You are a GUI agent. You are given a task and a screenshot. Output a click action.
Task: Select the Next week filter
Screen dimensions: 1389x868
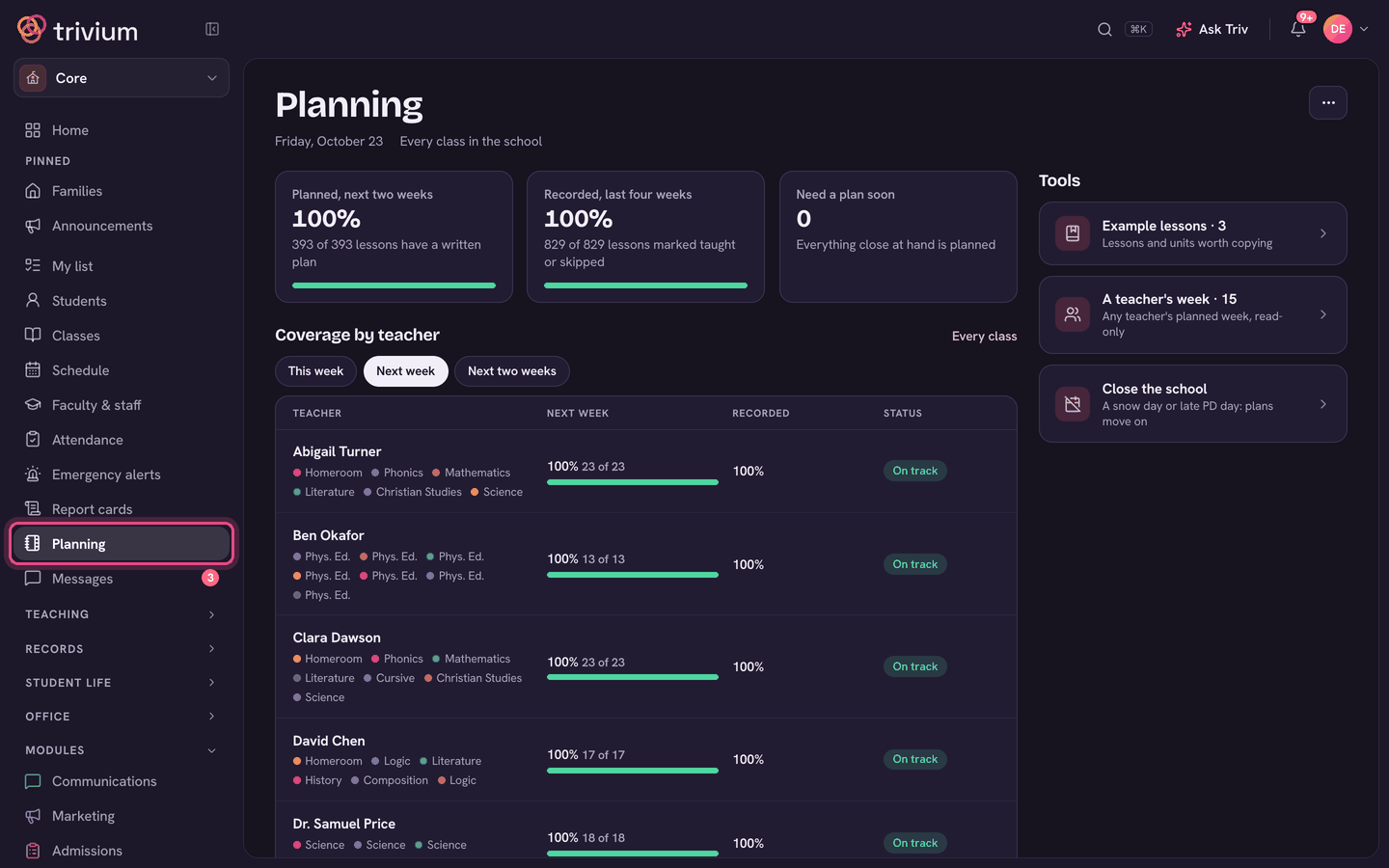point(405,371)
